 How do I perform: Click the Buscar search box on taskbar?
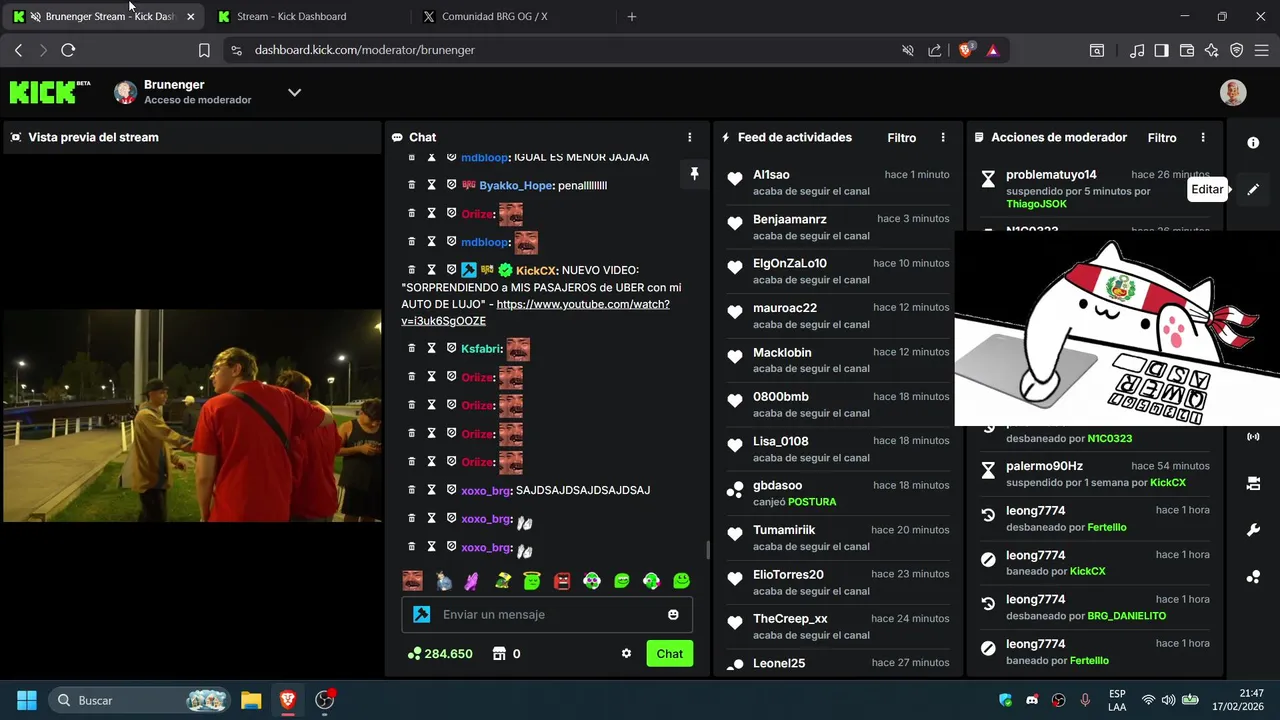click(x=139, y=700)
